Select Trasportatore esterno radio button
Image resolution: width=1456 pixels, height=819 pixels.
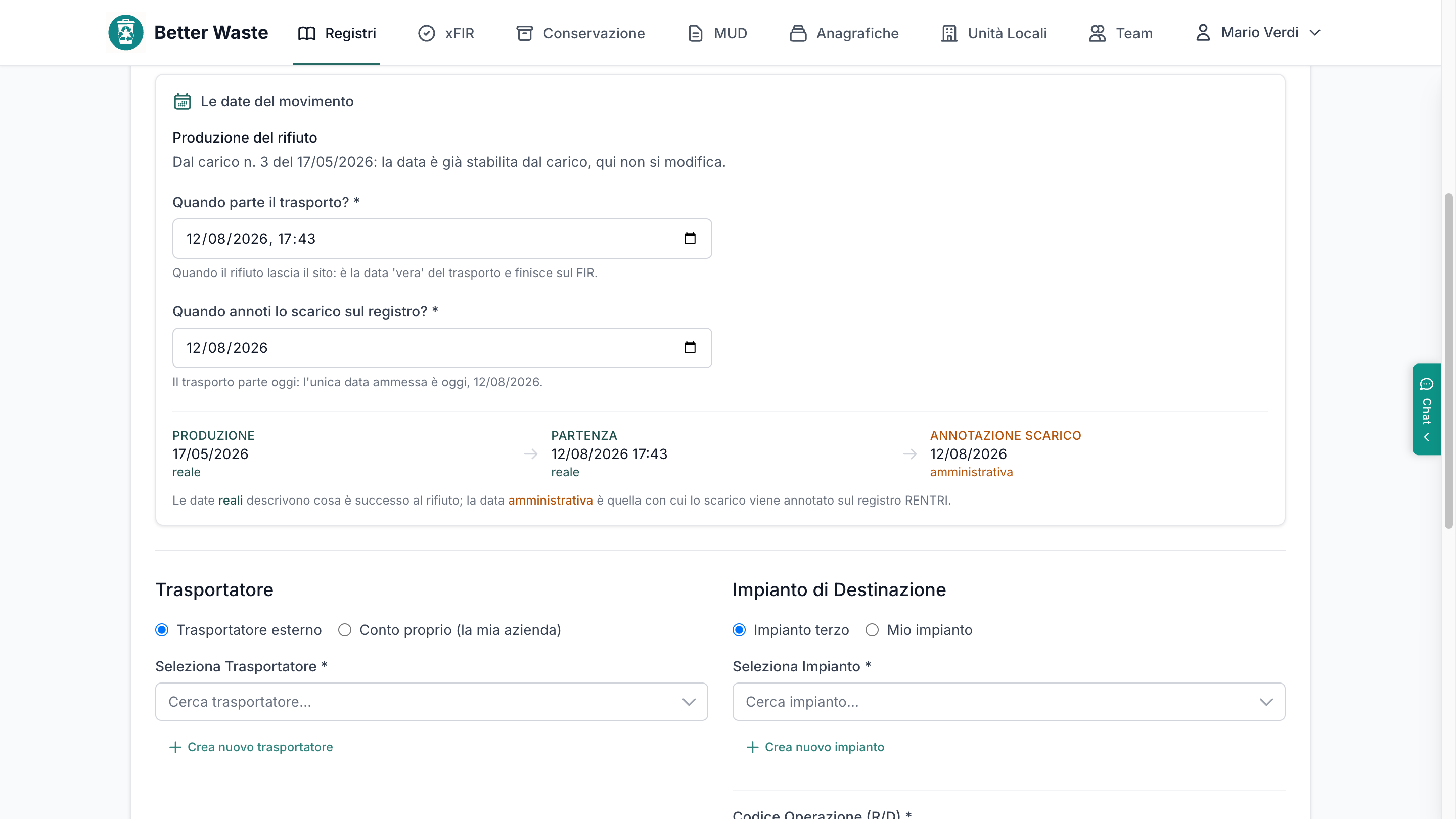point(162,630)
